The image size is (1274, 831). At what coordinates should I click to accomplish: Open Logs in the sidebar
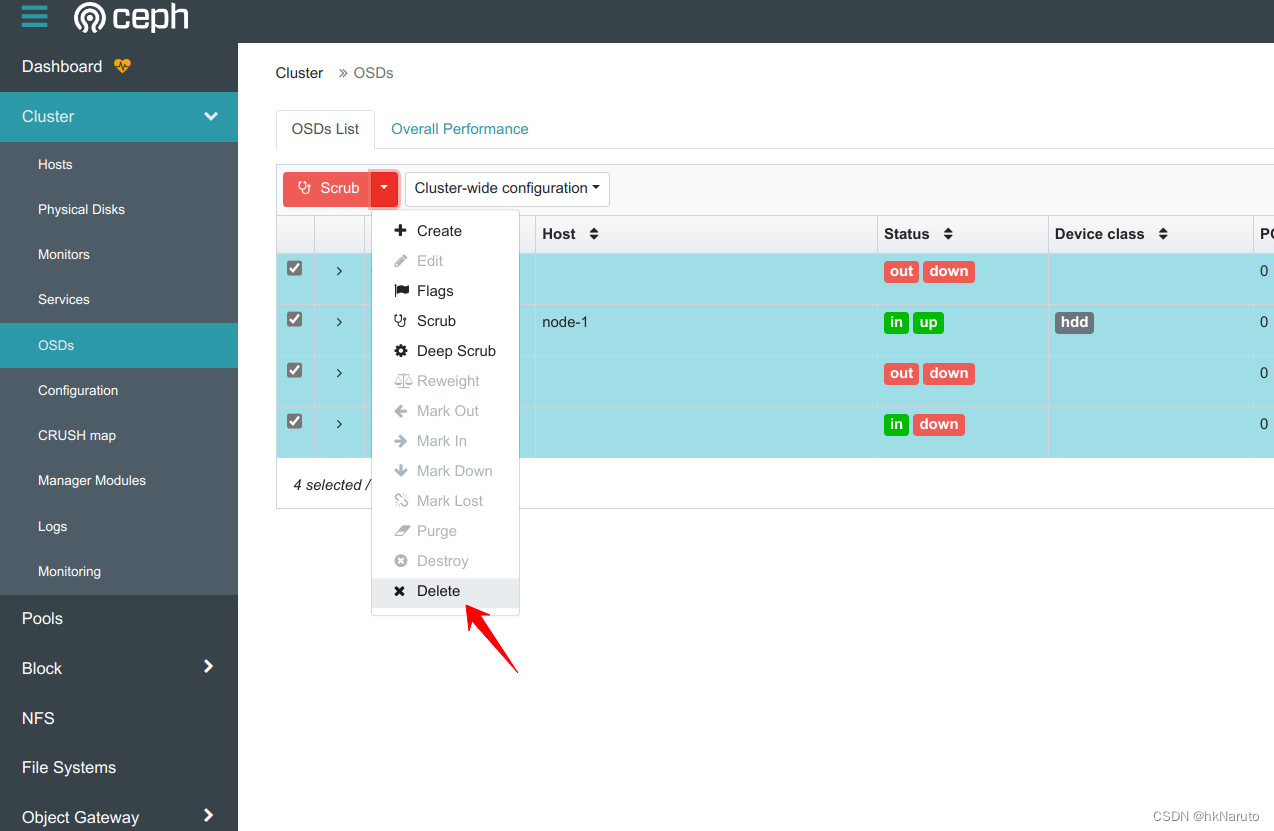click(119, 527)
